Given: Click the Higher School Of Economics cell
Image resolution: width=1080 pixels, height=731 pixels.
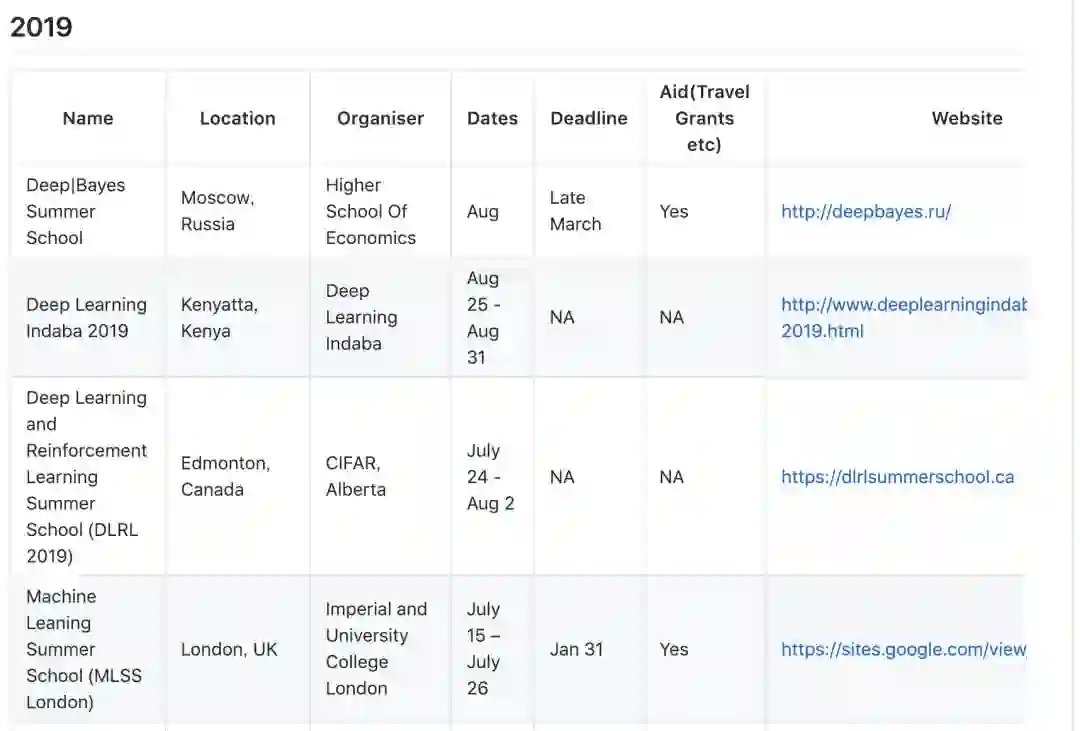Looking at the screenshot, I should pos(370,211).
